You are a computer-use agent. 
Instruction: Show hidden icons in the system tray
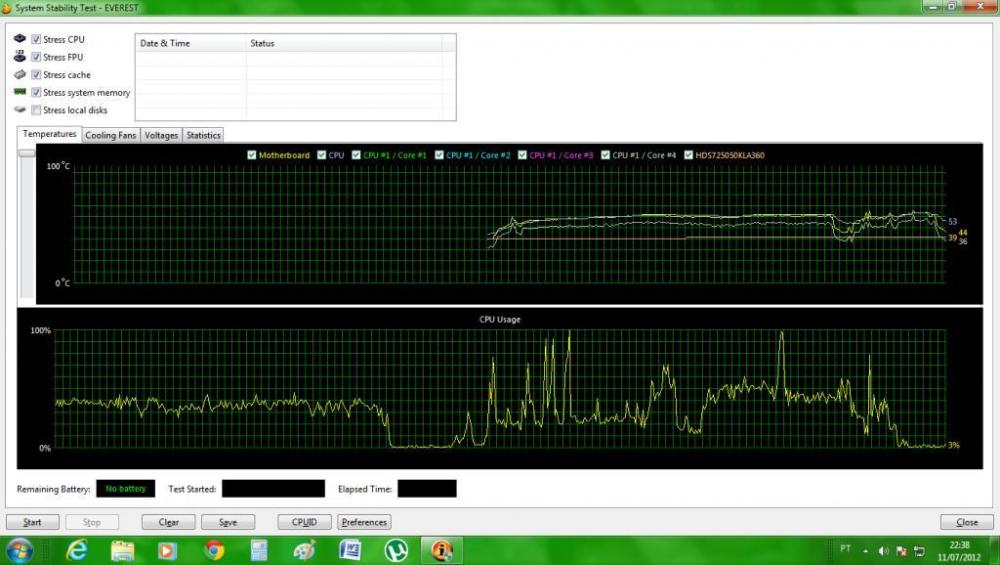(x=866, y=551)
